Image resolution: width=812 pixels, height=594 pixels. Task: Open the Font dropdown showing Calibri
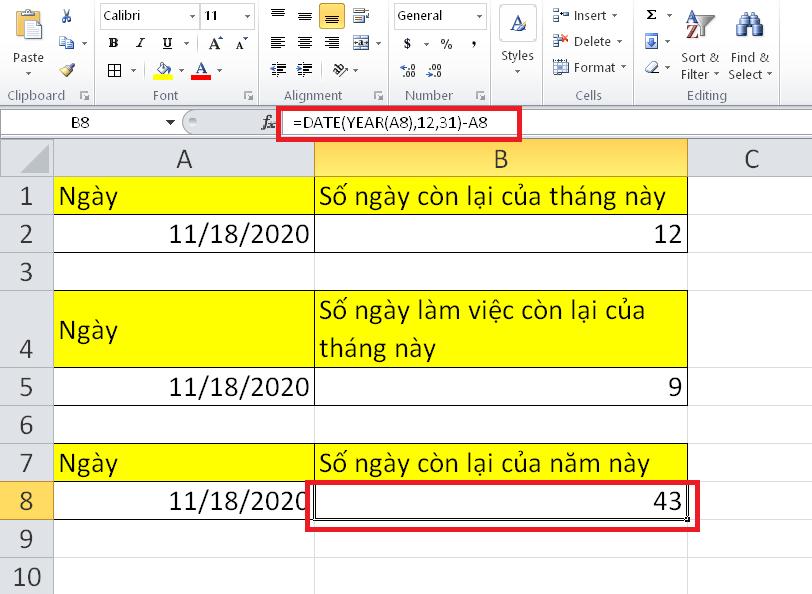(x=191, y=16)
